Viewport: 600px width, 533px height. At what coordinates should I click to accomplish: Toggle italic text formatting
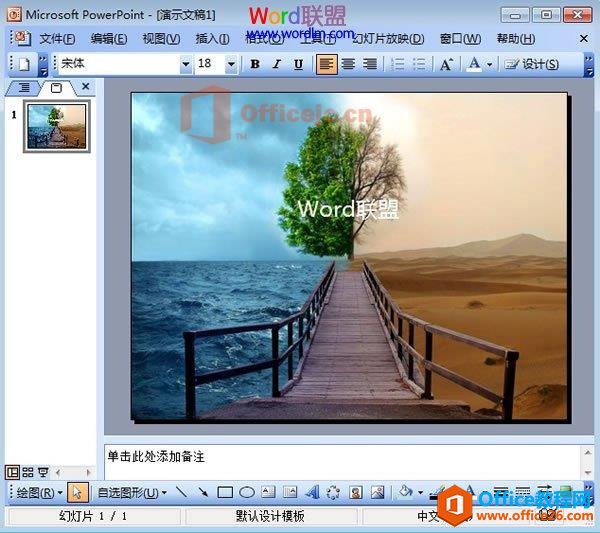click(x=276, y=64)
